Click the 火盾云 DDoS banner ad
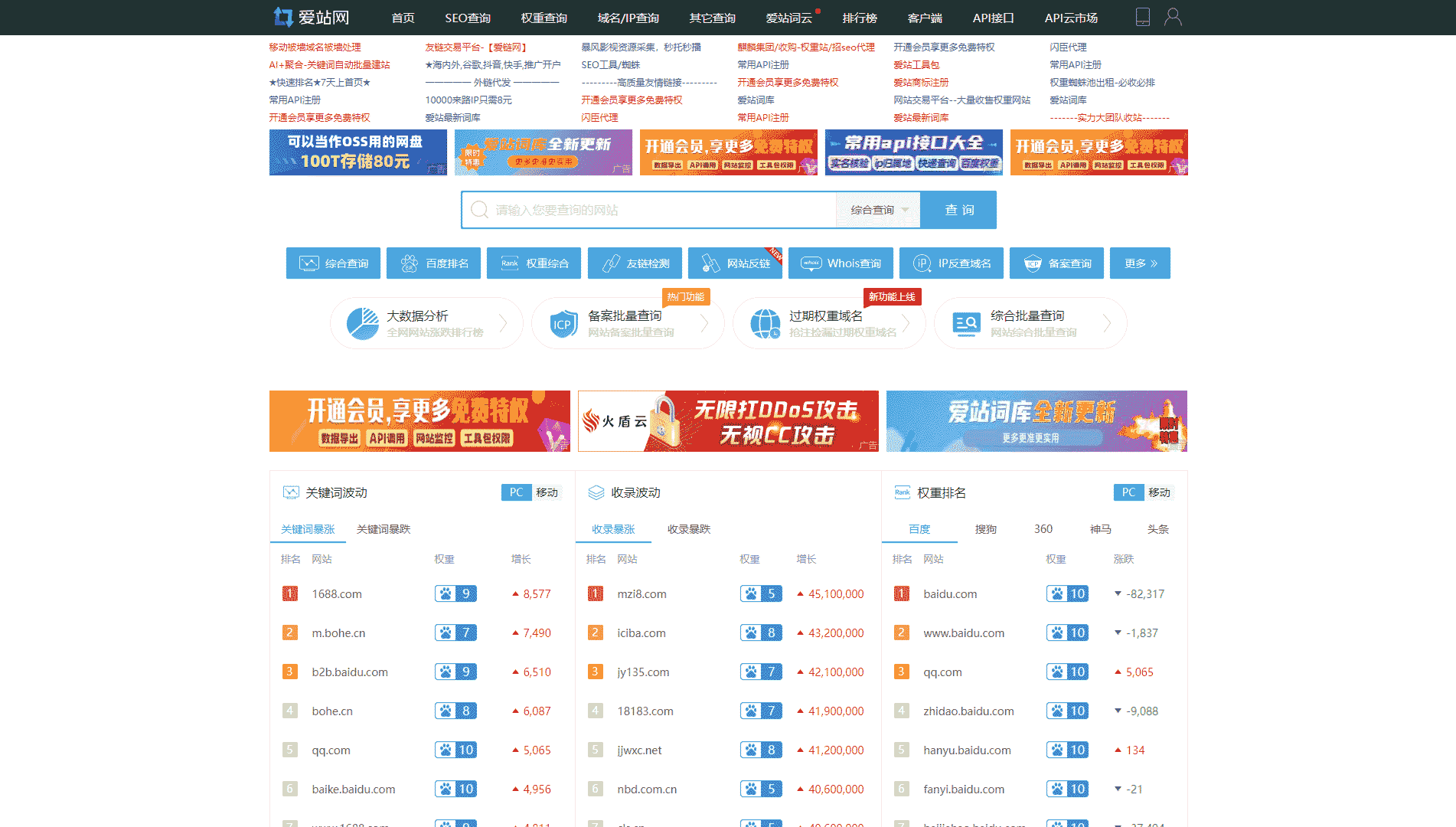Viewport: 1456px width, 827px height. tap(728, 421)
